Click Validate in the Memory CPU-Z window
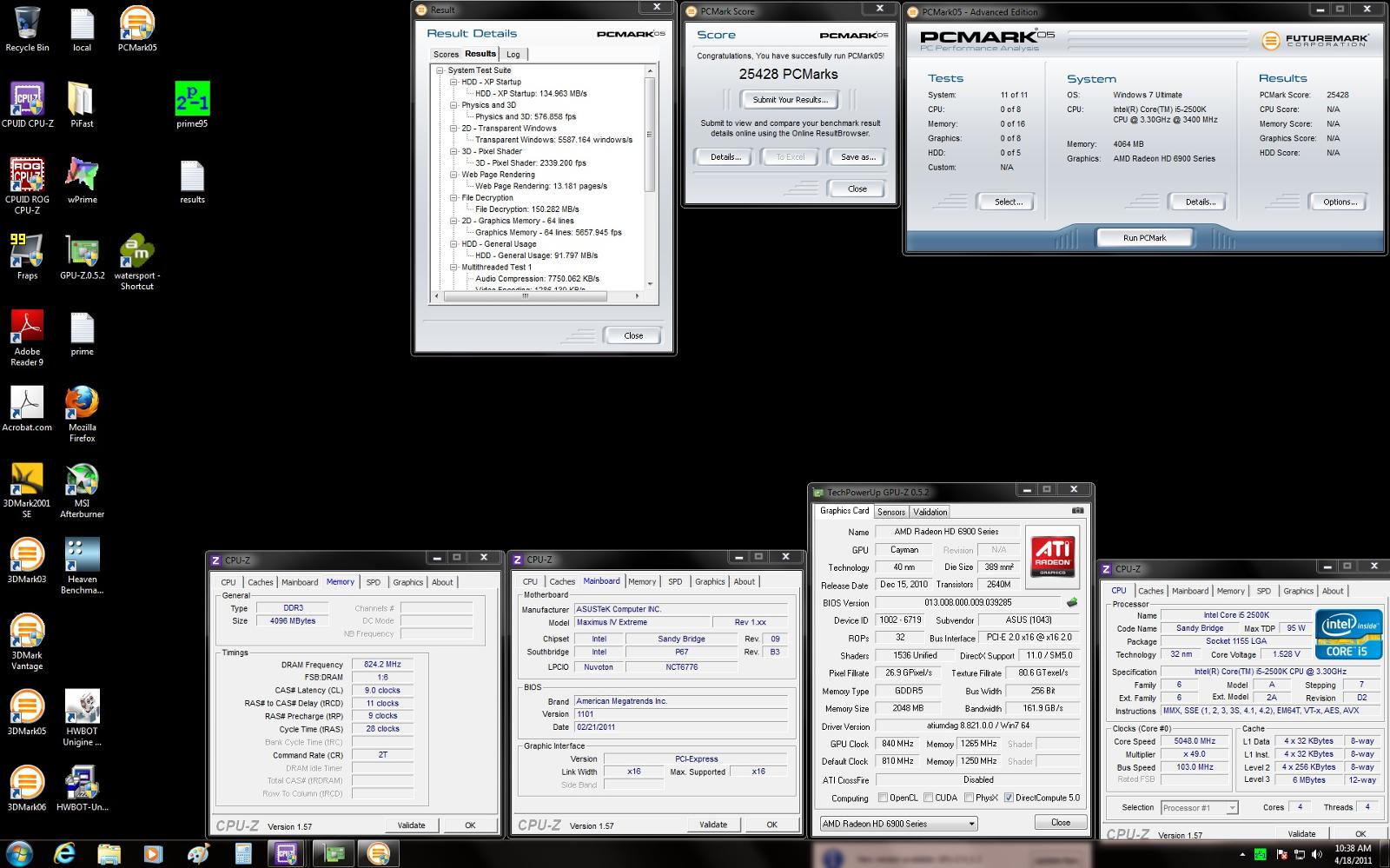This screenshot has height=868, width=1390. click(x=411, y=825)
